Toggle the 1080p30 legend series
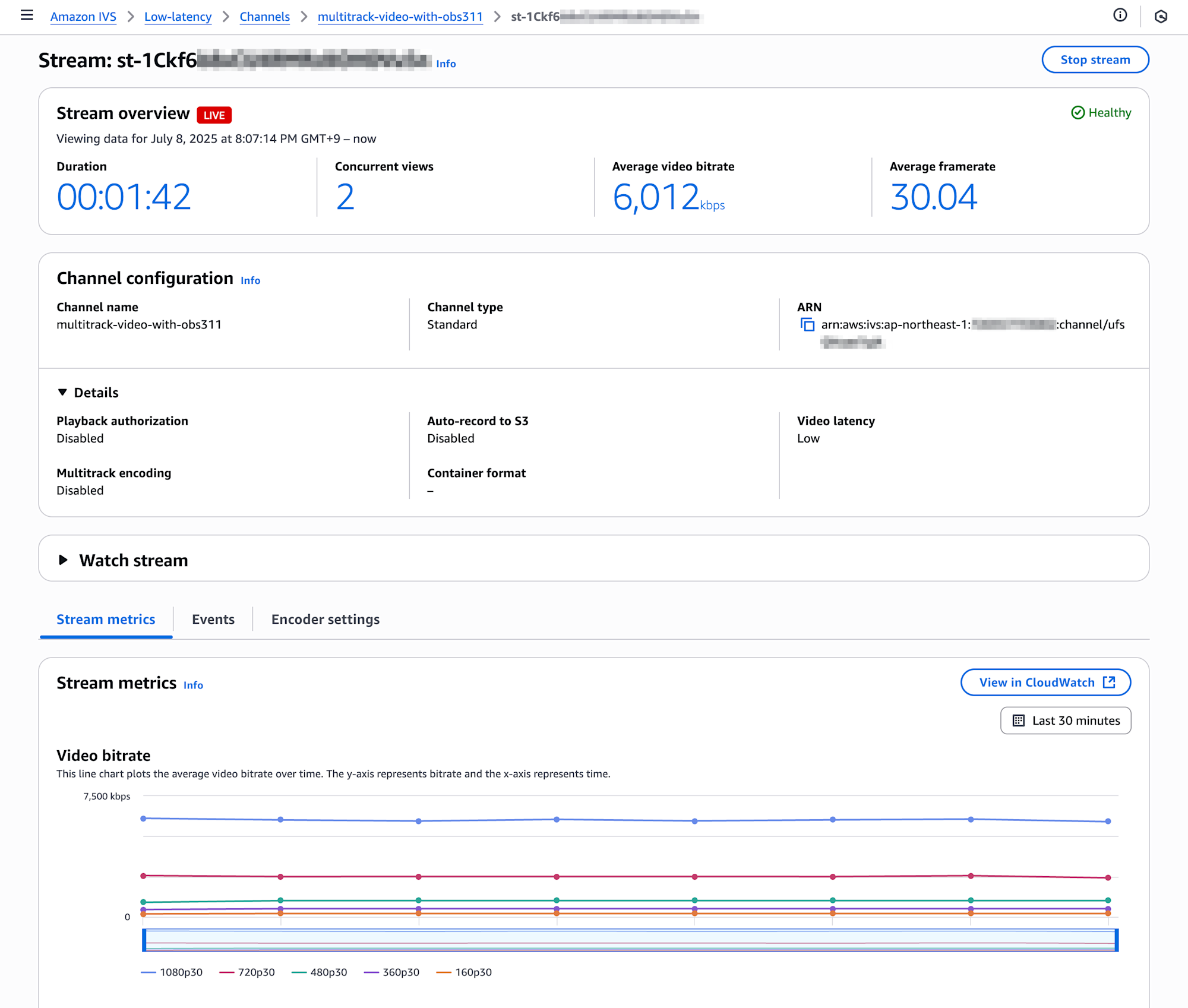Image resolution: width=1188 pixels, height=1008 pixels. [x=172, y=972]
